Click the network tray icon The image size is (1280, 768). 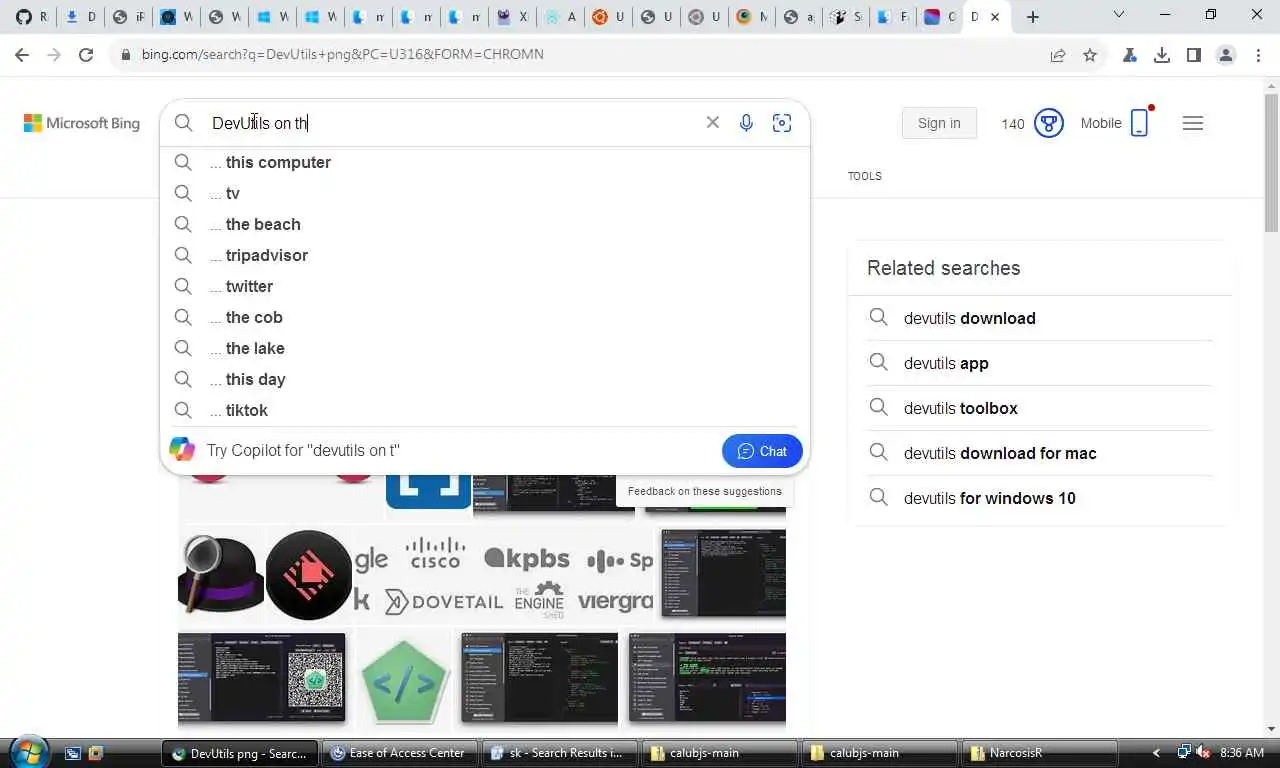point(1184,753)
